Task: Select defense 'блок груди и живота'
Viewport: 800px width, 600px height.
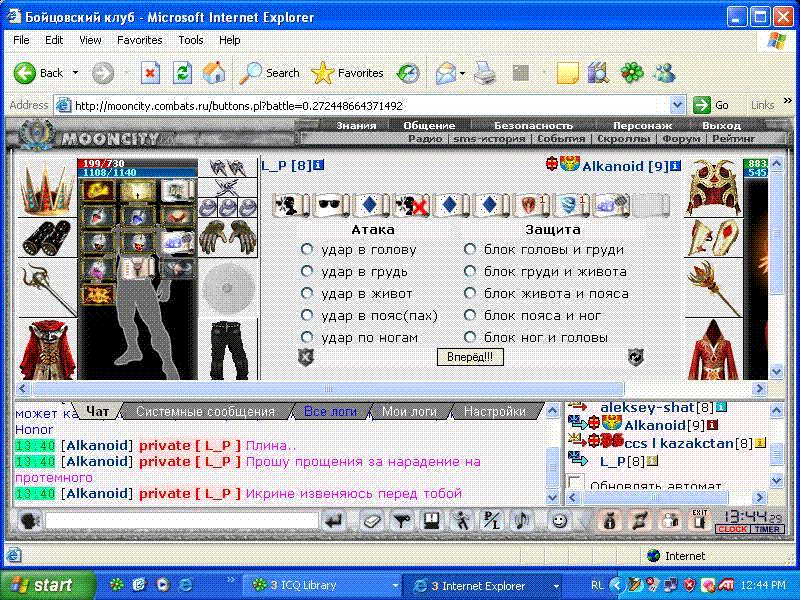Action: point(470,271)
